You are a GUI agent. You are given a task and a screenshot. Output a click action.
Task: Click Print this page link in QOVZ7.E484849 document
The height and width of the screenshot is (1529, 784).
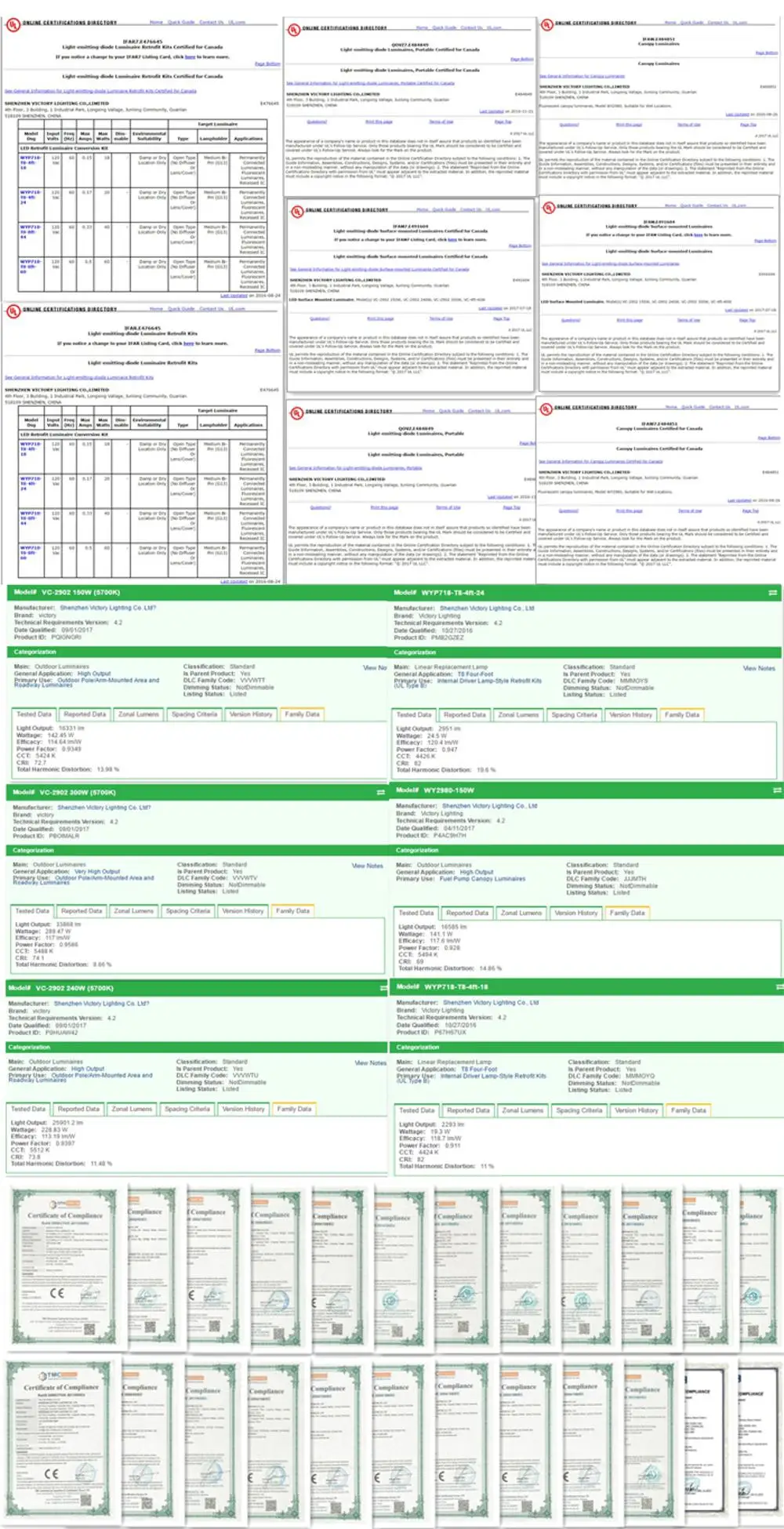[x=379, y=122]
